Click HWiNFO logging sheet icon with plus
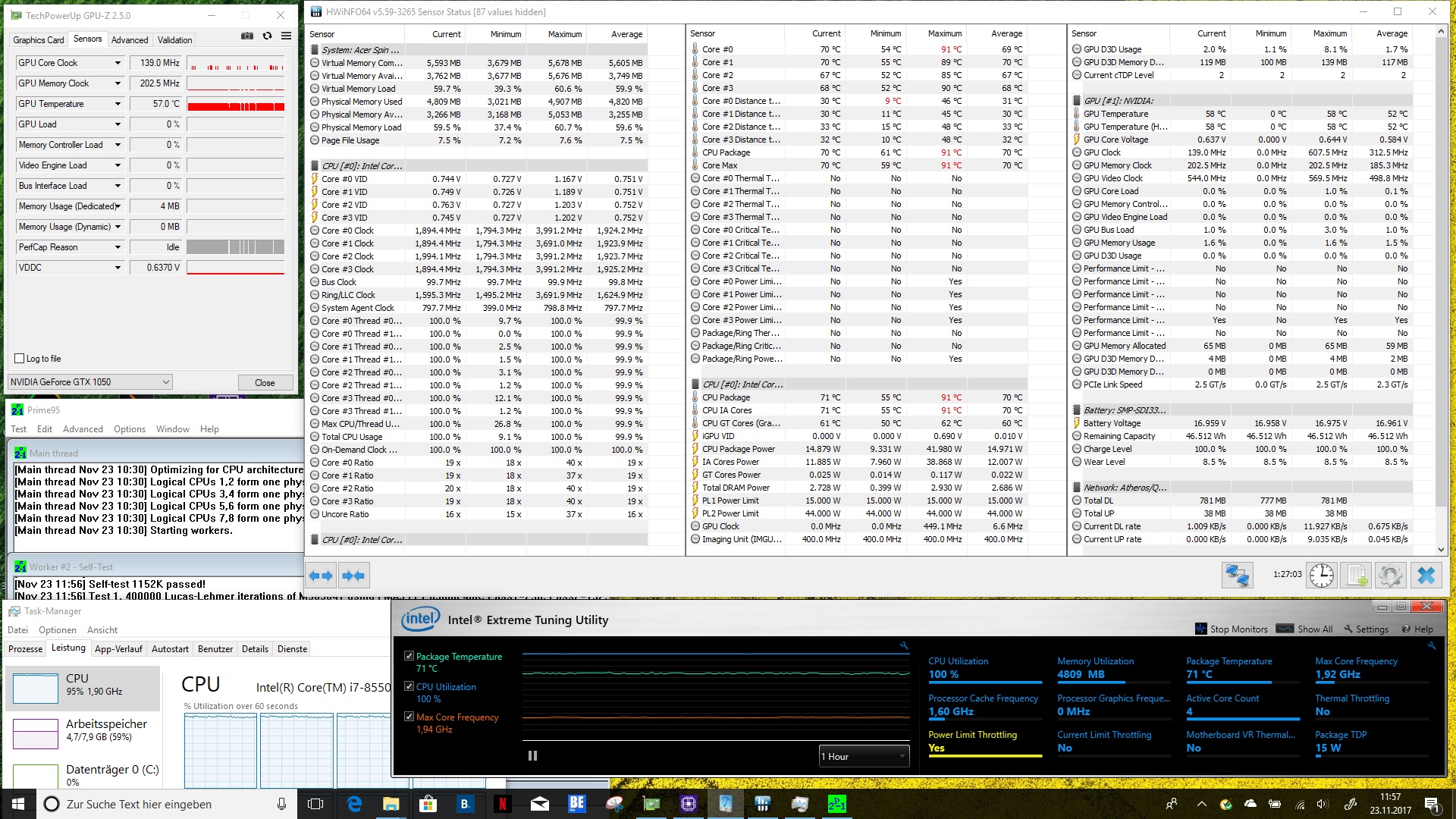This screenshot has width=1456, height=819. coord(1357,576)
